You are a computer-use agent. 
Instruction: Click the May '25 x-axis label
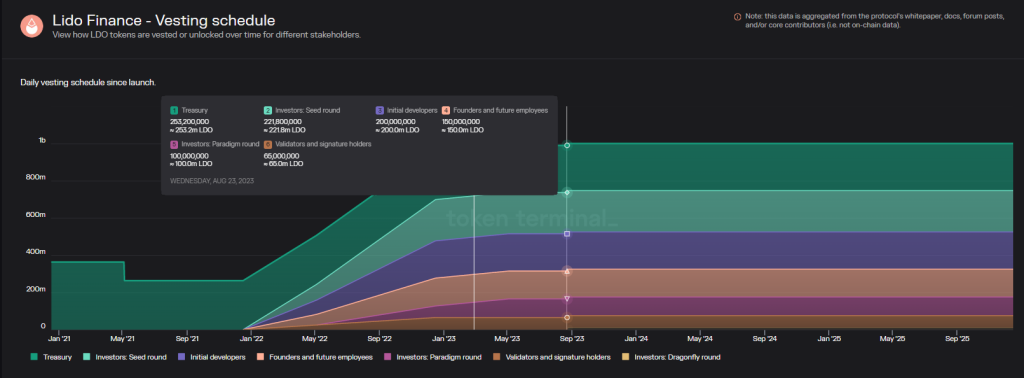[892, 339]
